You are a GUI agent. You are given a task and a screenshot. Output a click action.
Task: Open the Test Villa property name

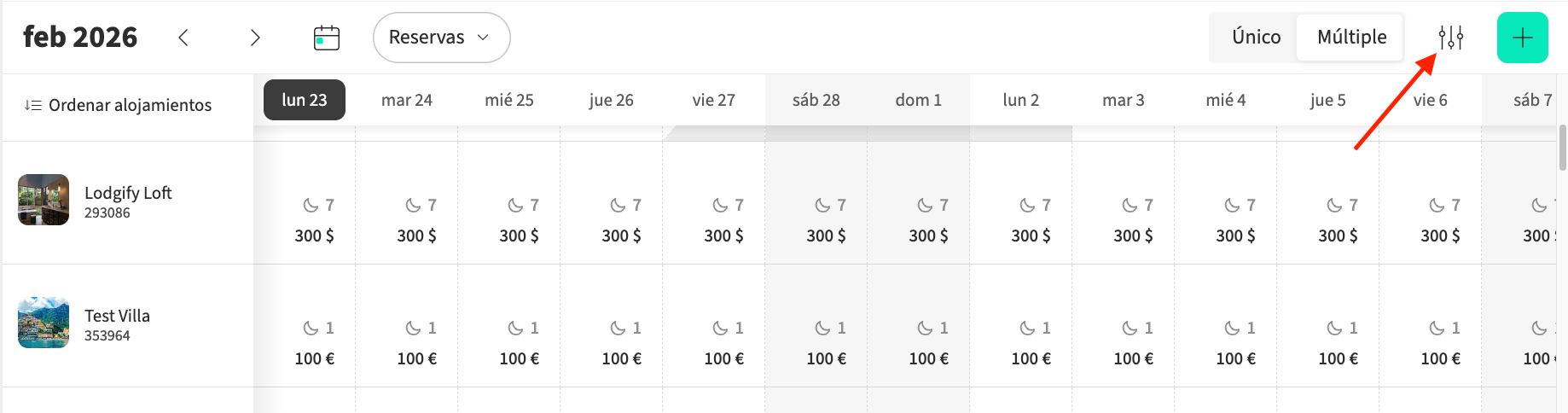[x=117, y=316]
